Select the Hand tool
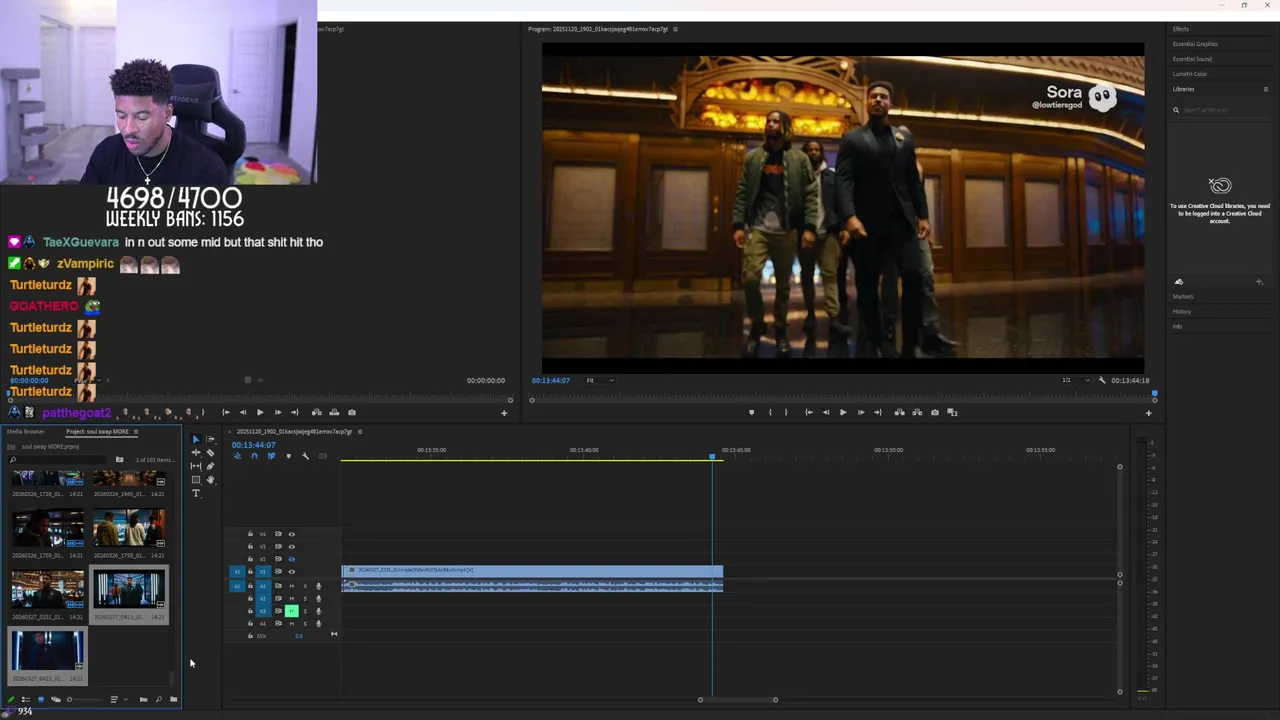 point(210,479)
